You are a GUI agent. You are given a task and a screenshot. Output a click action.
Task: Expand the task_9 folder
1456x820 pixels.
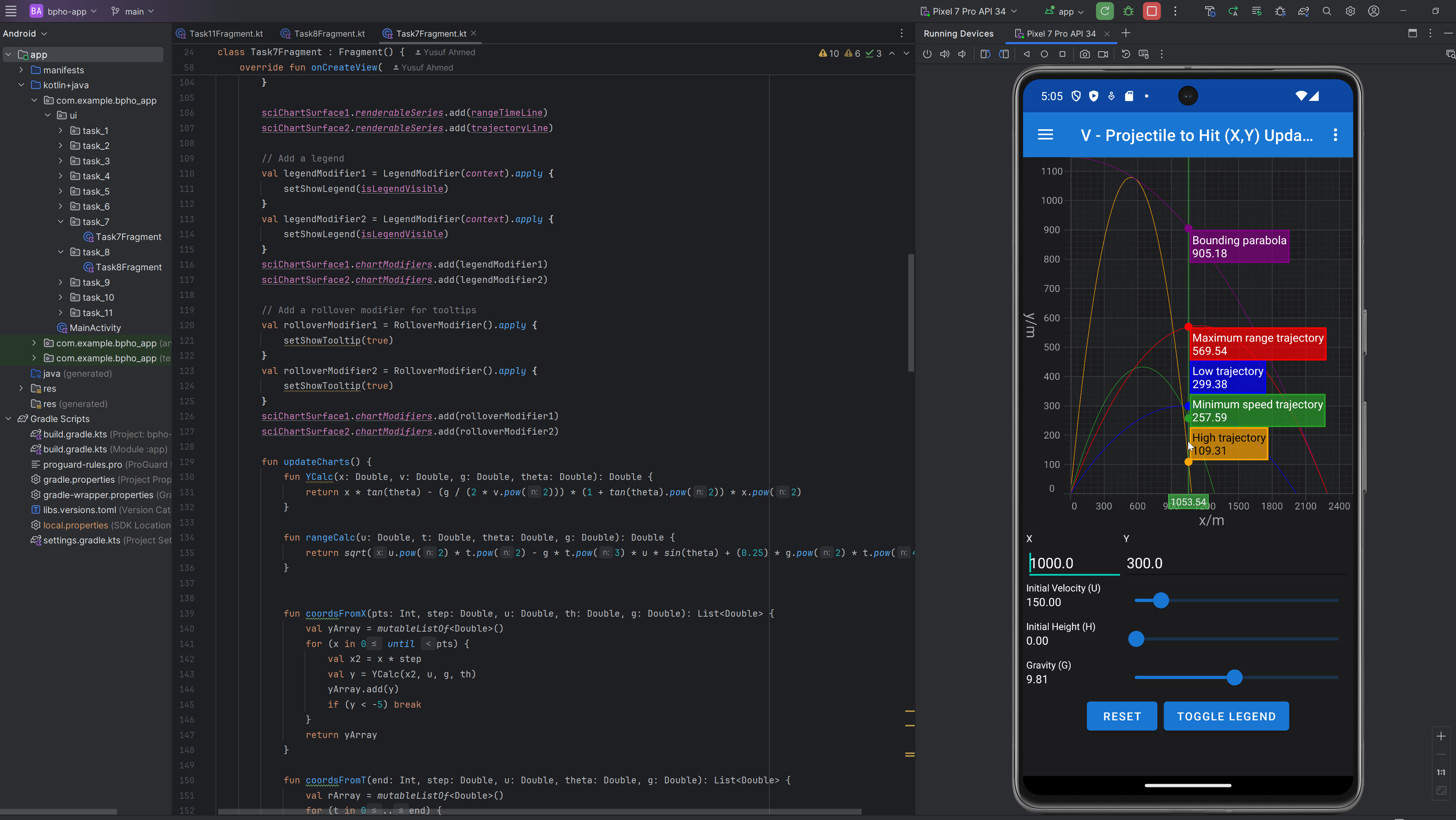tap(61, 282)
